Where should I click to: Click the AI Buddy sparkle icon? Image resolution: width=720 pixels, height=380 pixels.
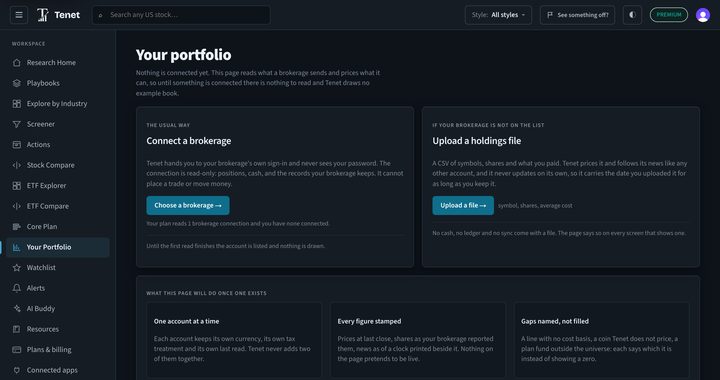(x=17, y=308)
